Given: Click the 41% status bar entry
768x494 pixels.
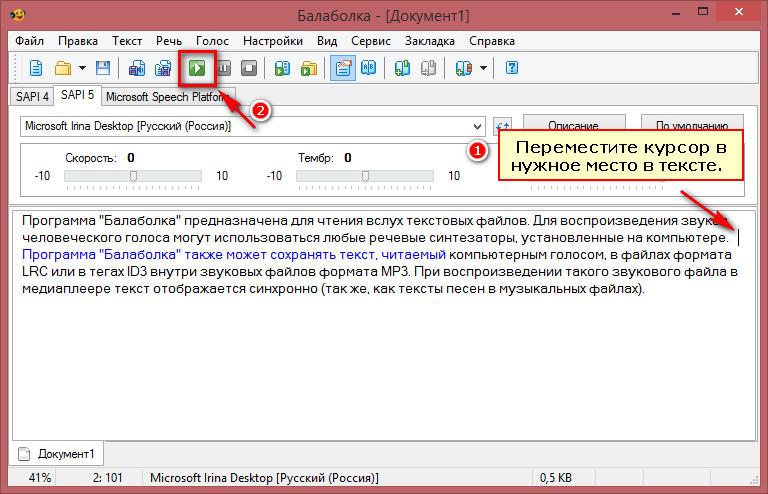Looking at the screenshot, I should click(40, 478).
